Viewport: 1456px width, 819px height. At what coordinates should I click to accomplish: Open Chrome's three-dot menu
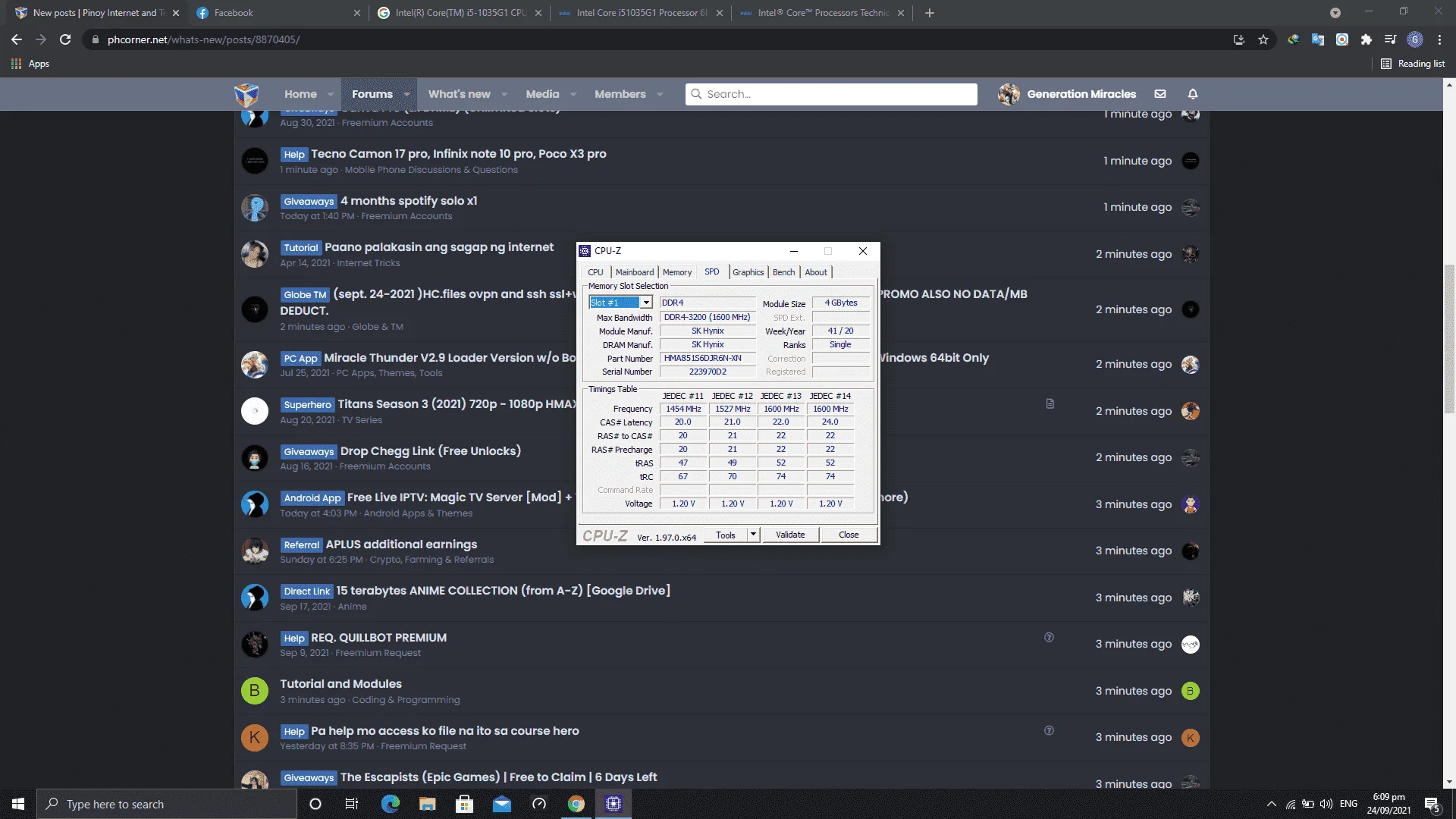click(1439, 39)
